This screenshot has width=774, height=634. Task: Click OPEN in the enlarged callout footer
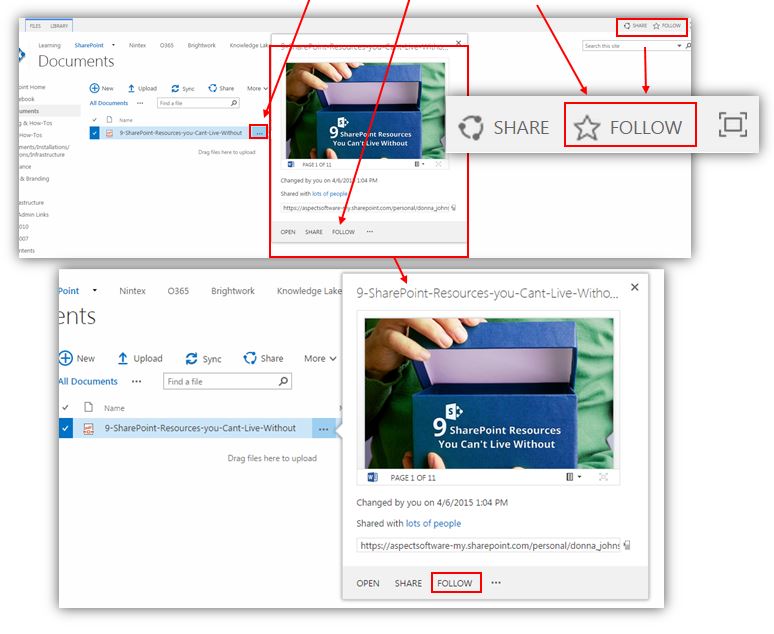tap(368, 583)
